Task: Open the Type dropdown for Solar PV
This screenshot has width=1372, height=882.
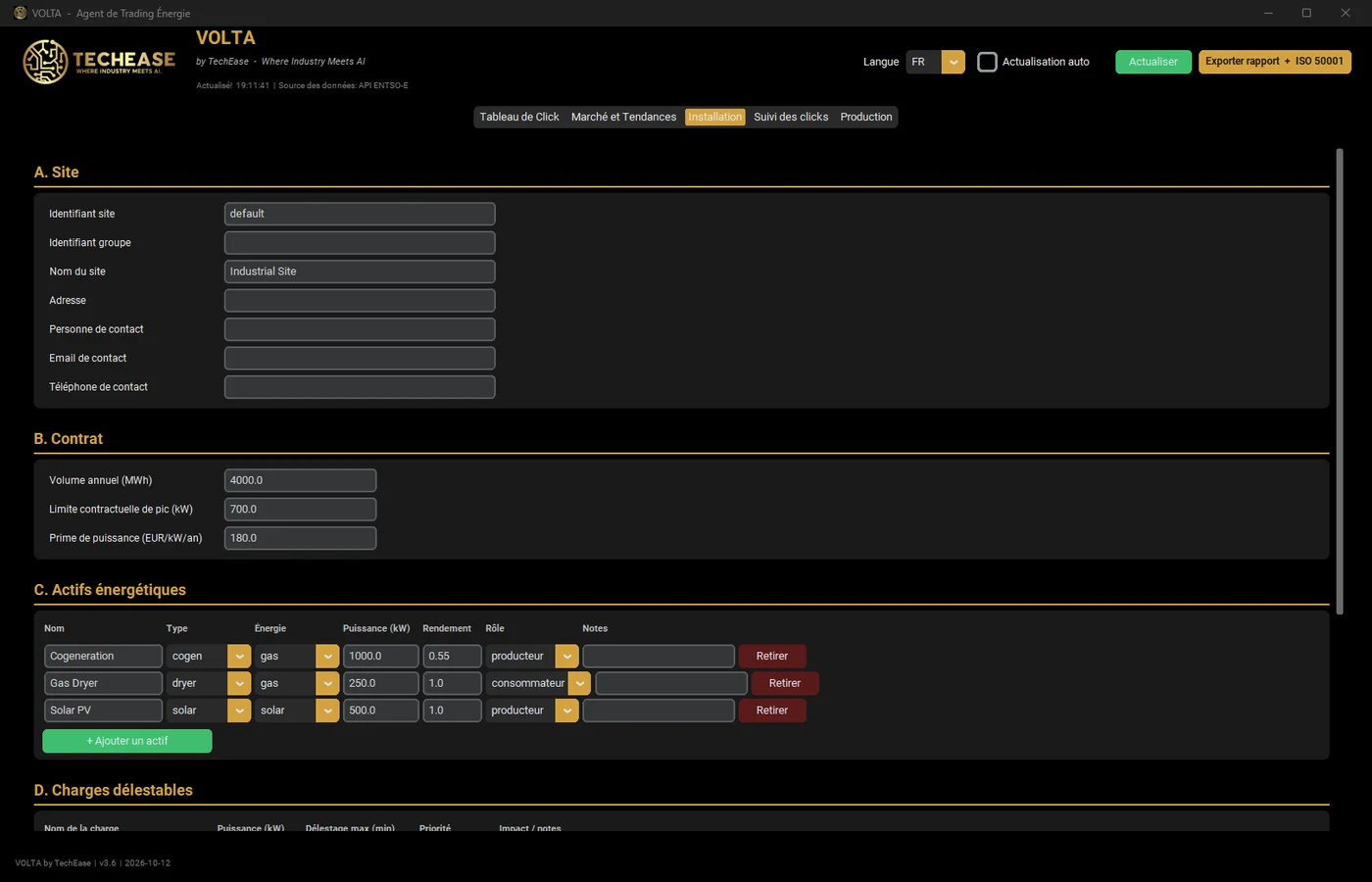Action: click(209, 710)
